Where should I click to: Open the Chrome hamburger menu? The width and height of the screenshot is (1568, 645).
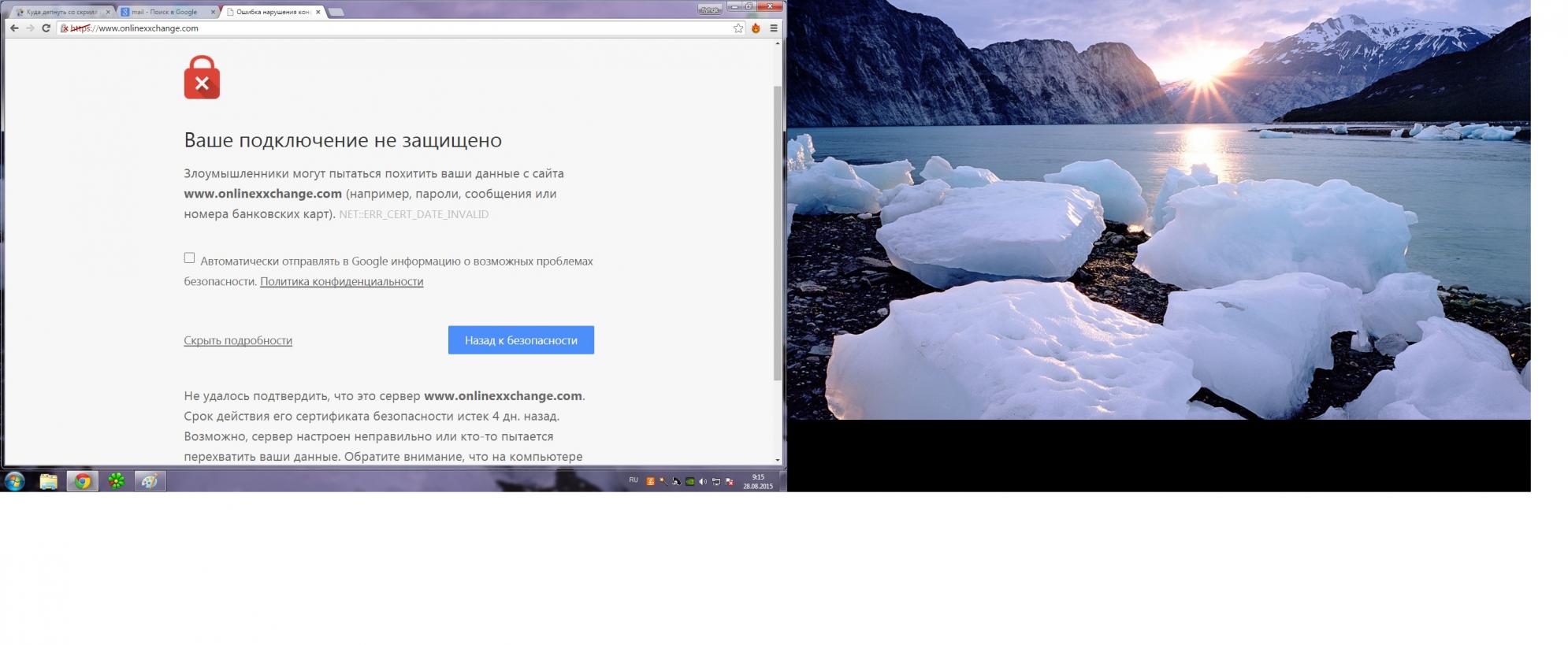[774, 28]
